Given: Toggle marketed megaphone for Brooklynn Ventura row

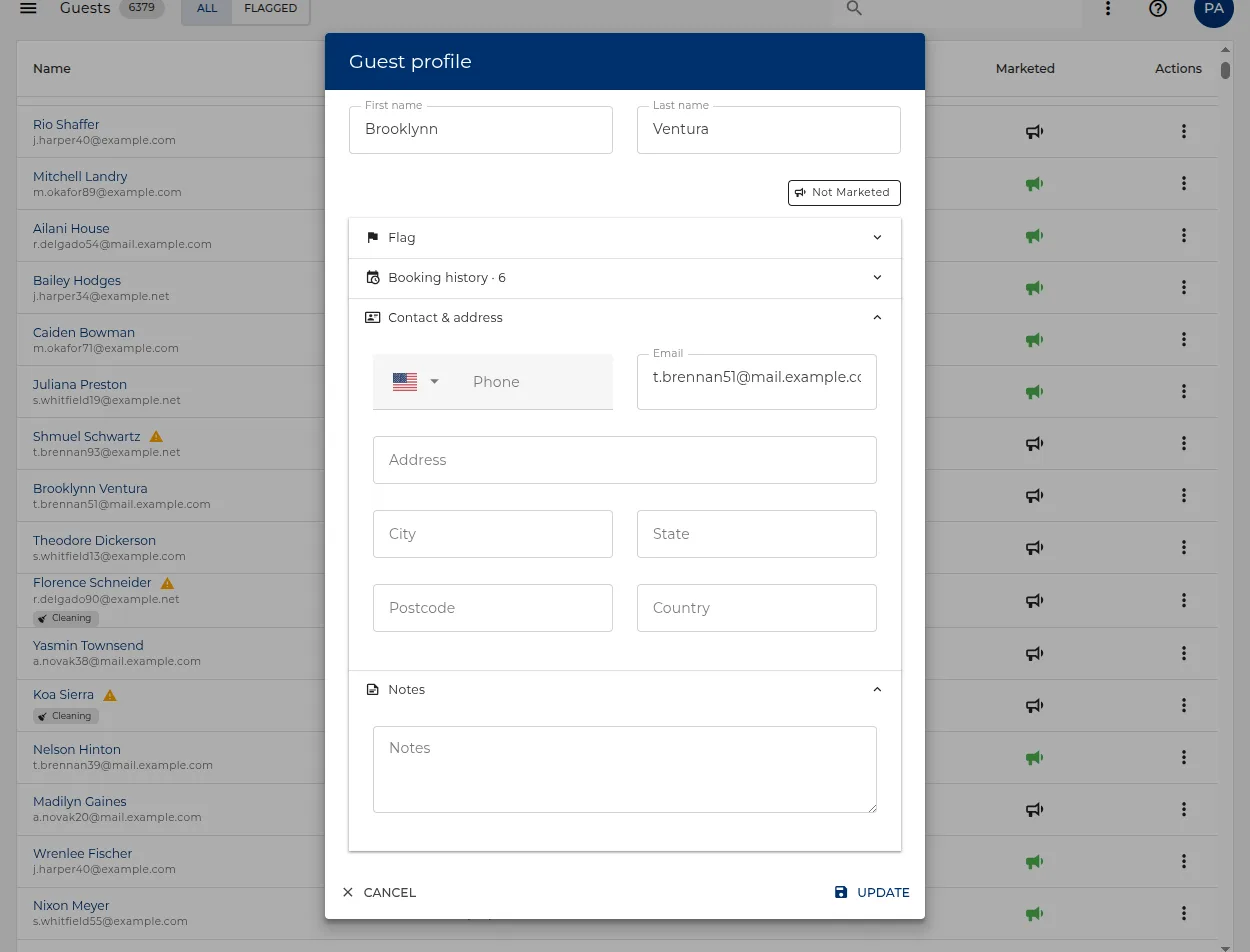Looking at the screenshot, I should click(x=1035, y=495).
